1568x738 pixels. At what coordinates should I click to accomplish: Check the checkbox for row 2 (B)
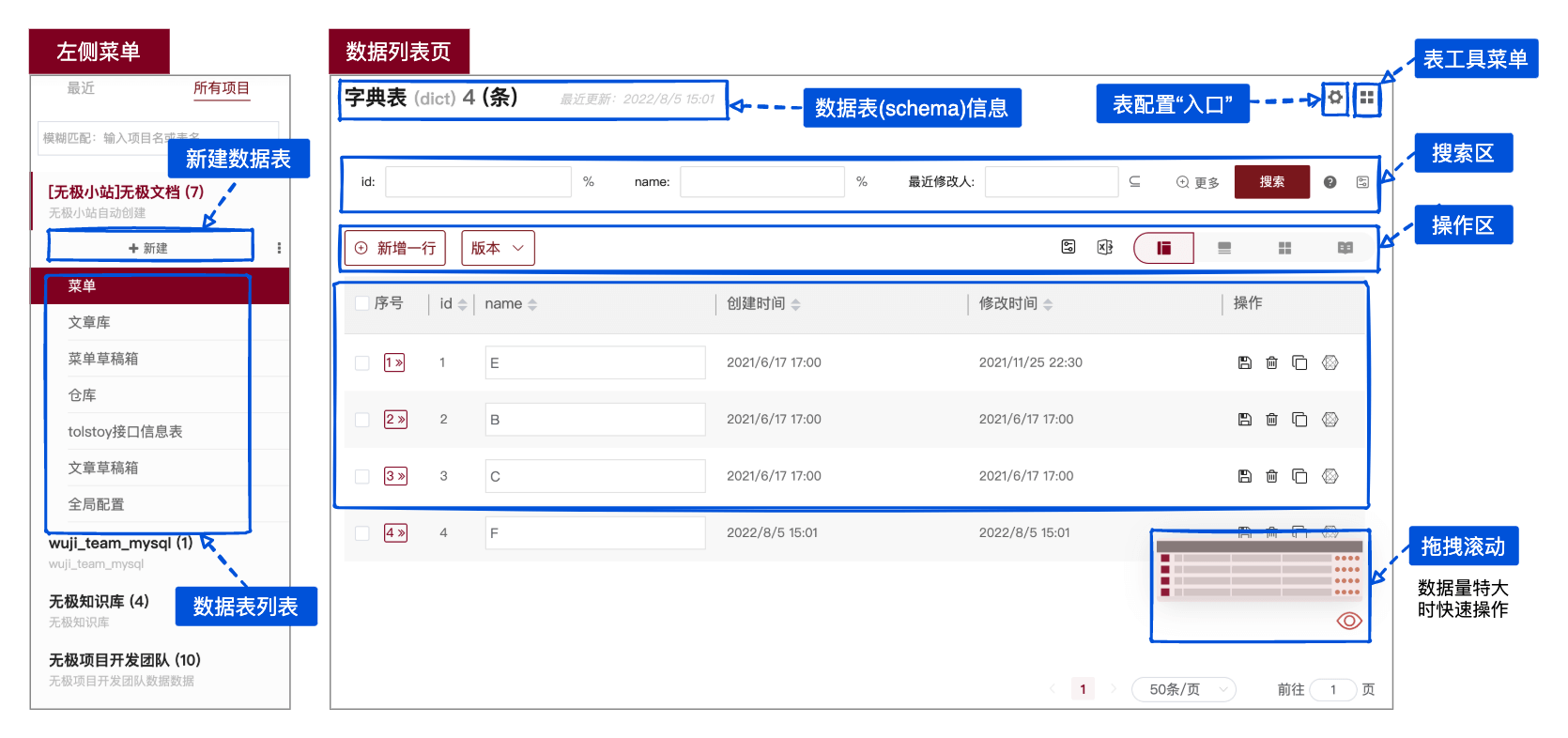tap(362, 420)
